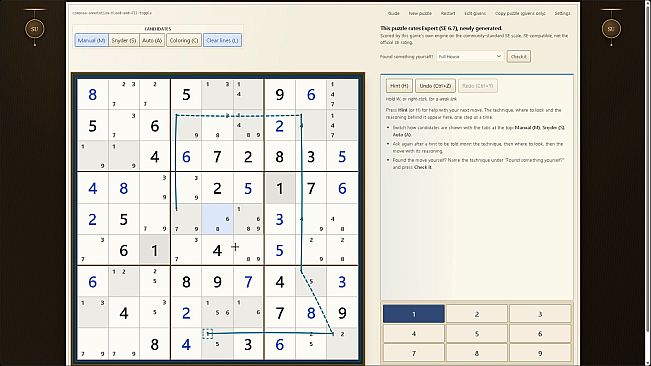Viewport: 651px width, 366px height.
Task: Select digit 1 on the number pad
Action: pyautogui.click(x=414, y=314)
